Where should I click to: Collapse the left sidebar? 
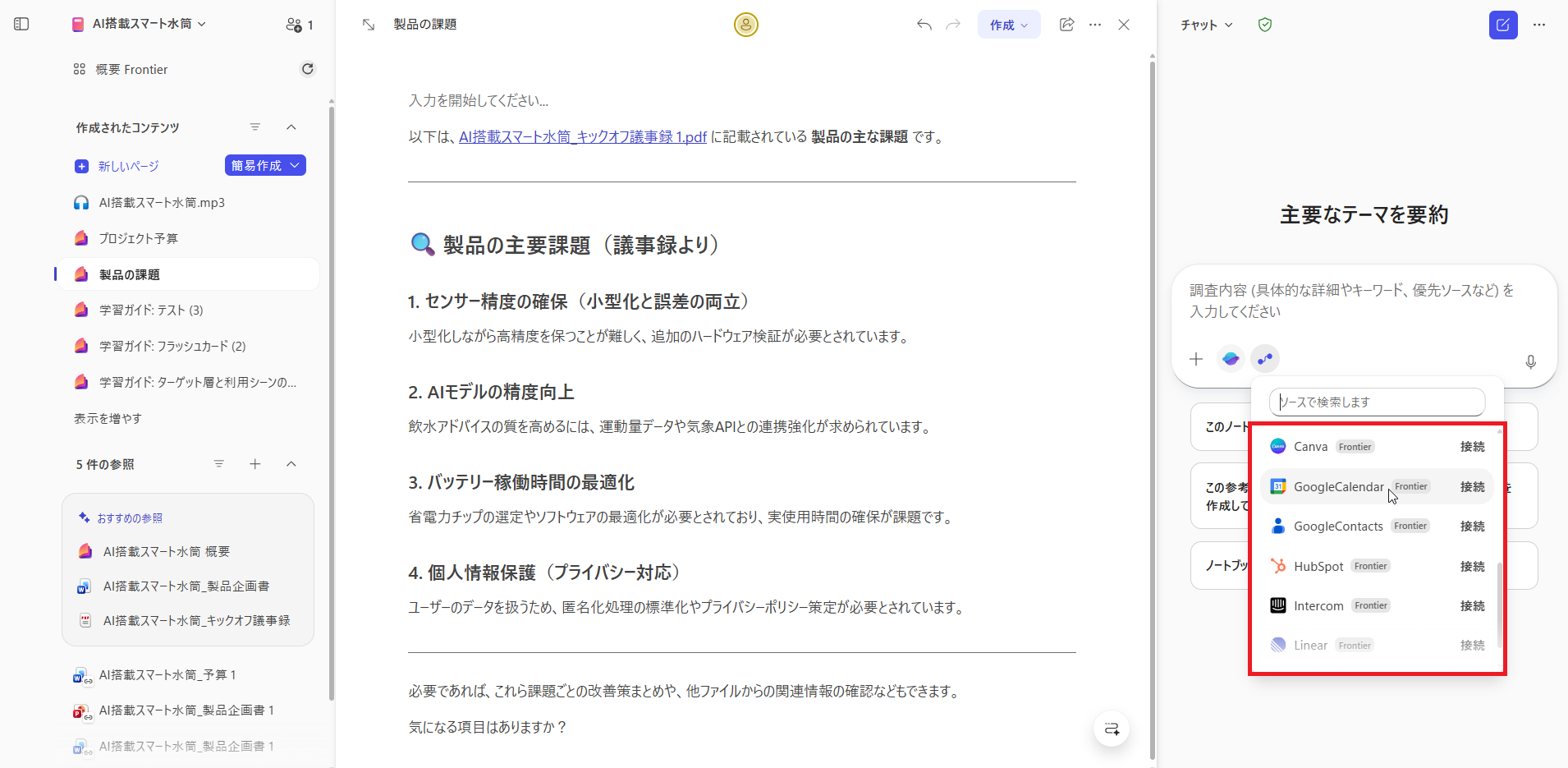(x=21, y=24)
